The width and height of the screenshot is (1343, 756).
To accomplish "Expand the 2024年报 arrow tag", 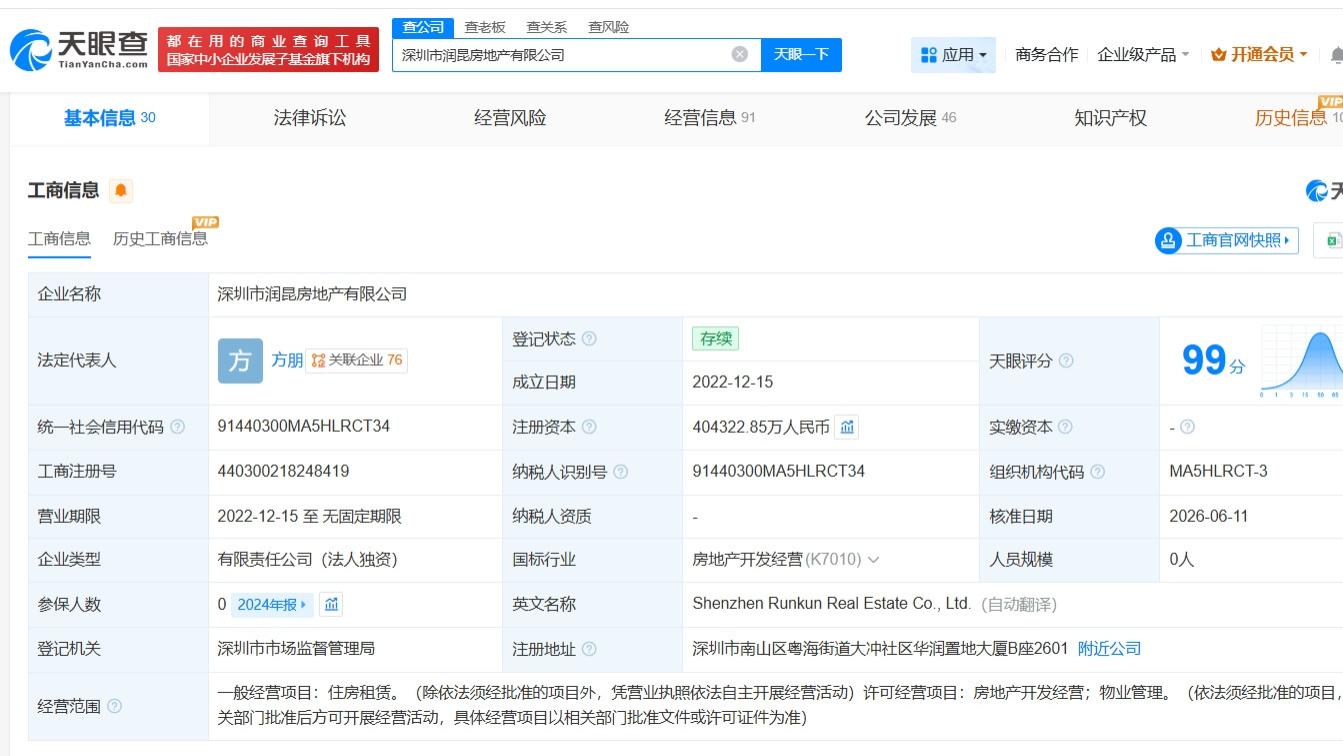I will tap(272, 604).
